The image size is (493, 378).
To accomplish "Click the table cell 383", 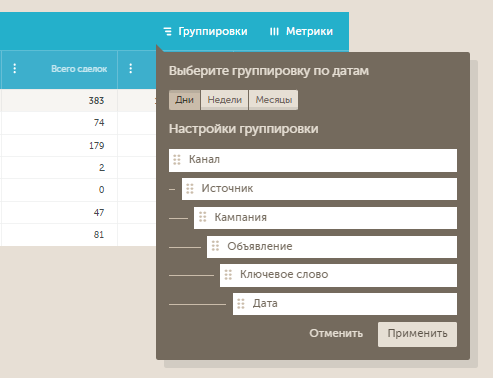I will click(96, 100).
